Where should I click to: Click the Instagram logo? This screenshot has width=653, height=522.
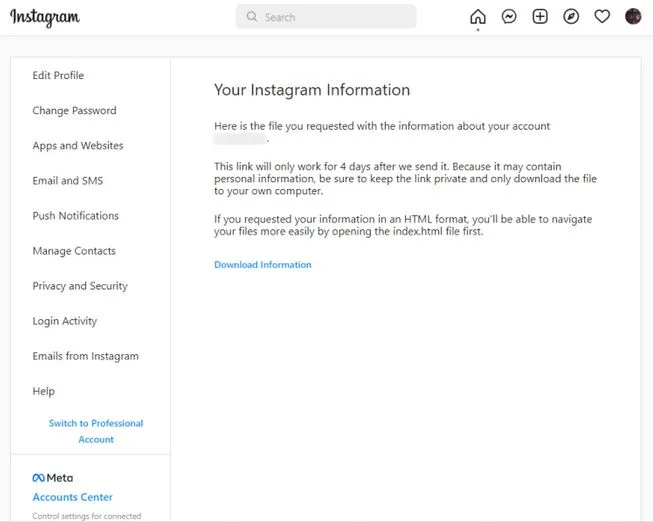(45, 17)
